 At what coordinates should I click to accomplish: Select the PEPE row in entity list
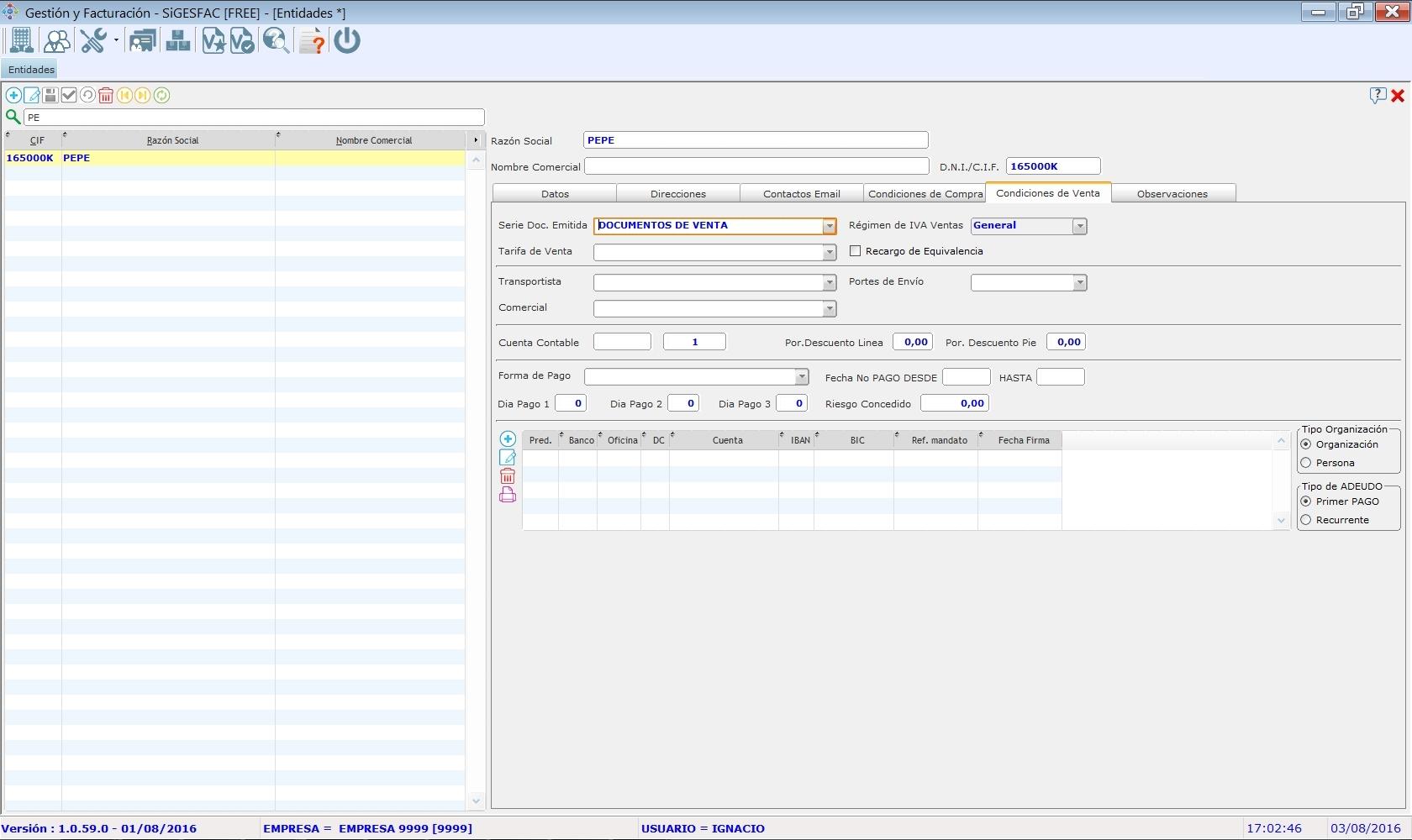point(234,158)
